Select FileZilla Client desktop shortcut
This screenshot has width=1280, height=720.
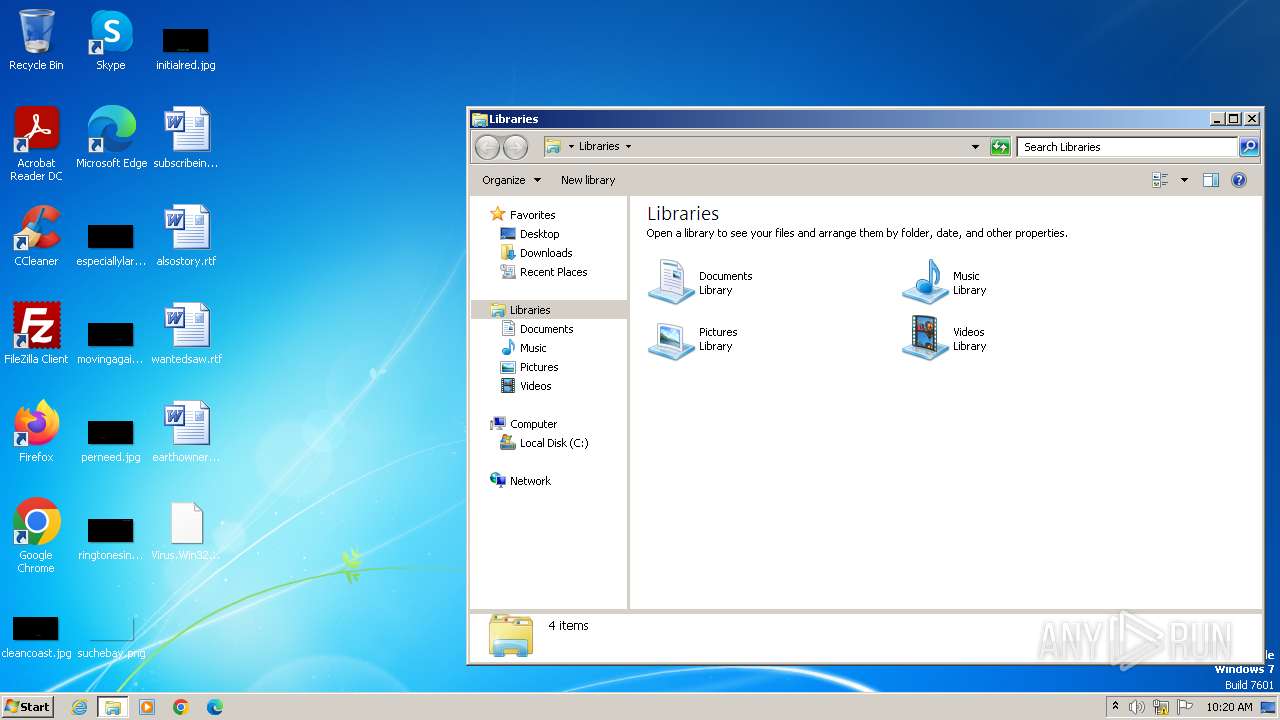36,334
